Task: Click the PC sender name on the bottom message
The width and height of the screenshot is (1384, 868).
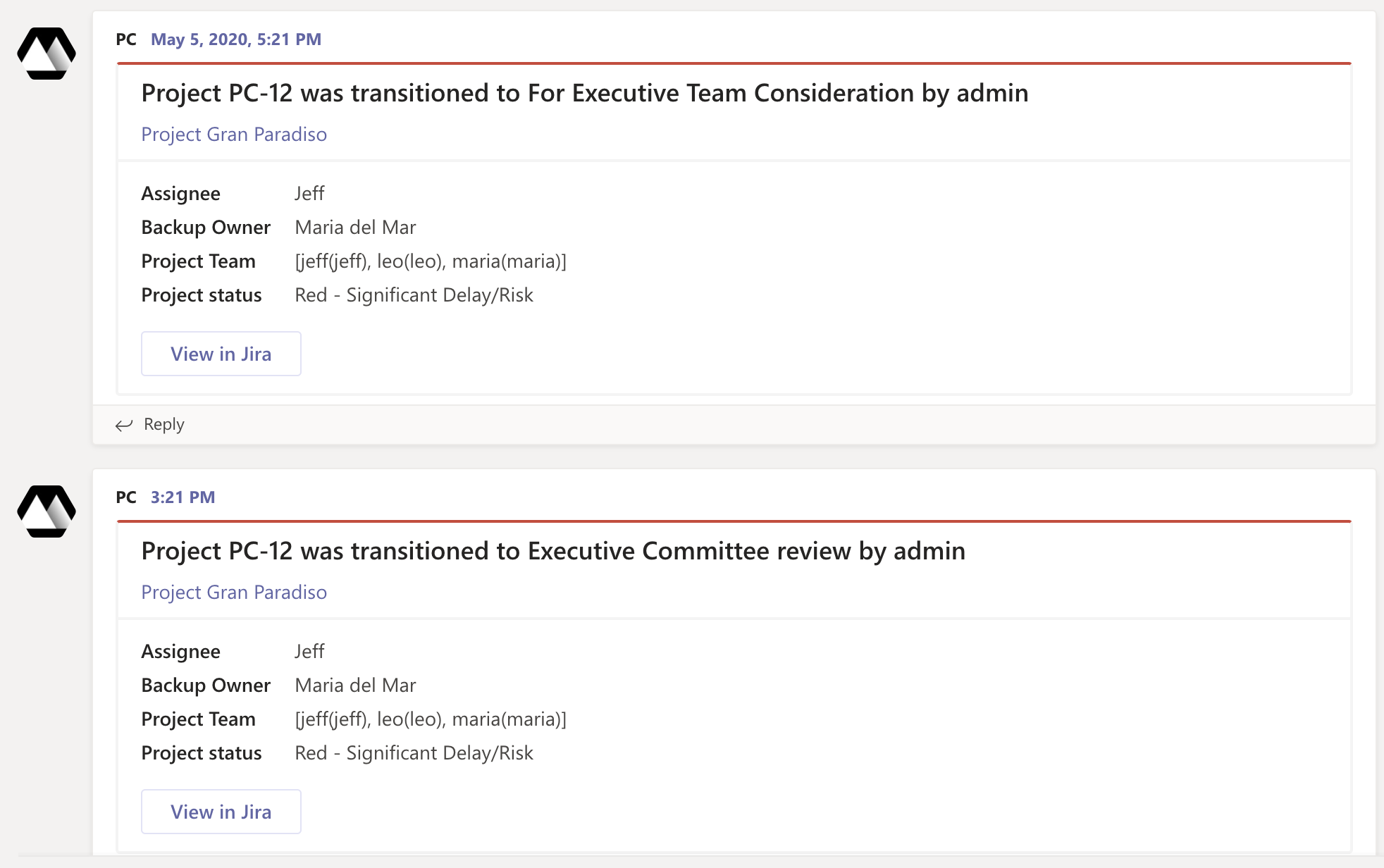Action: pos(127,497)
